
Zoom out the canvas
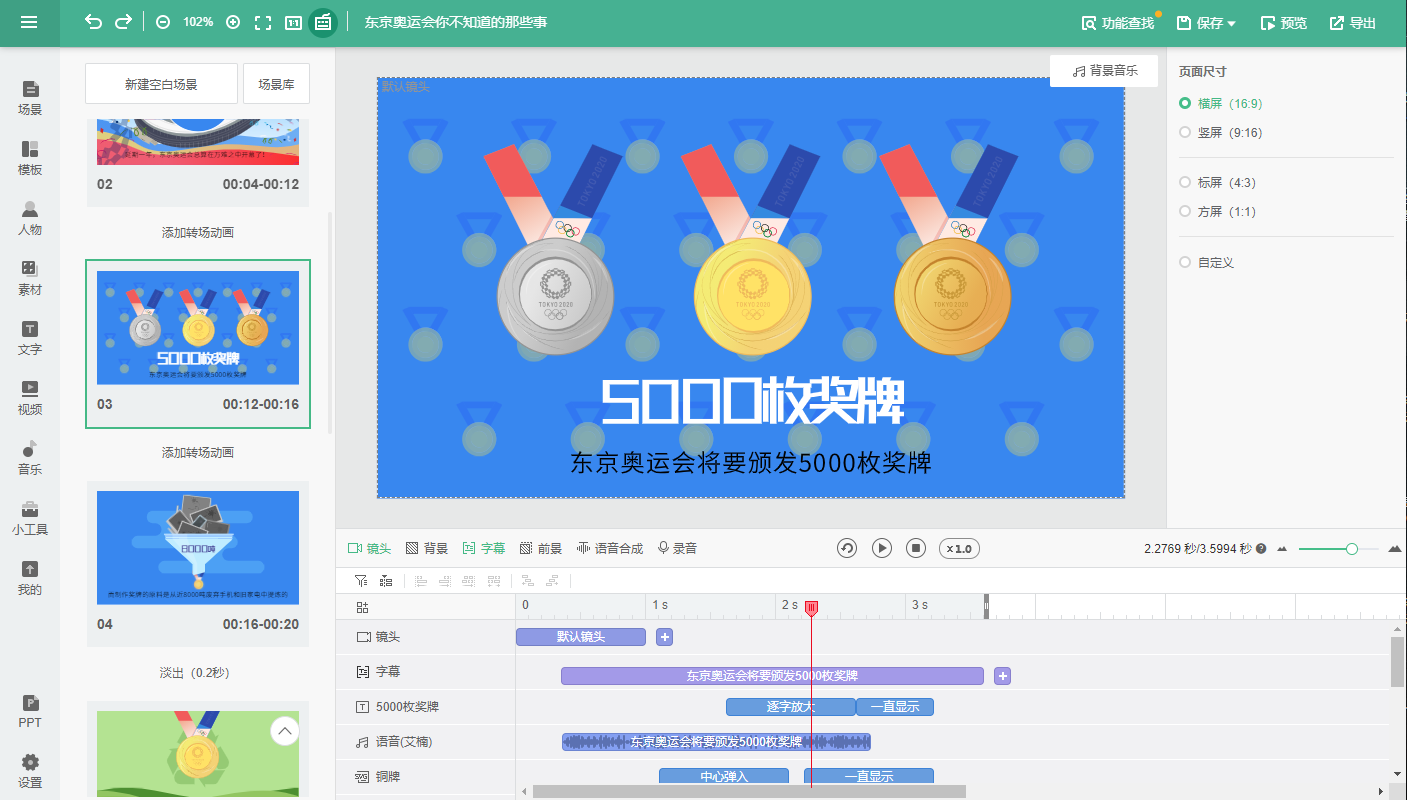point(163,22)
